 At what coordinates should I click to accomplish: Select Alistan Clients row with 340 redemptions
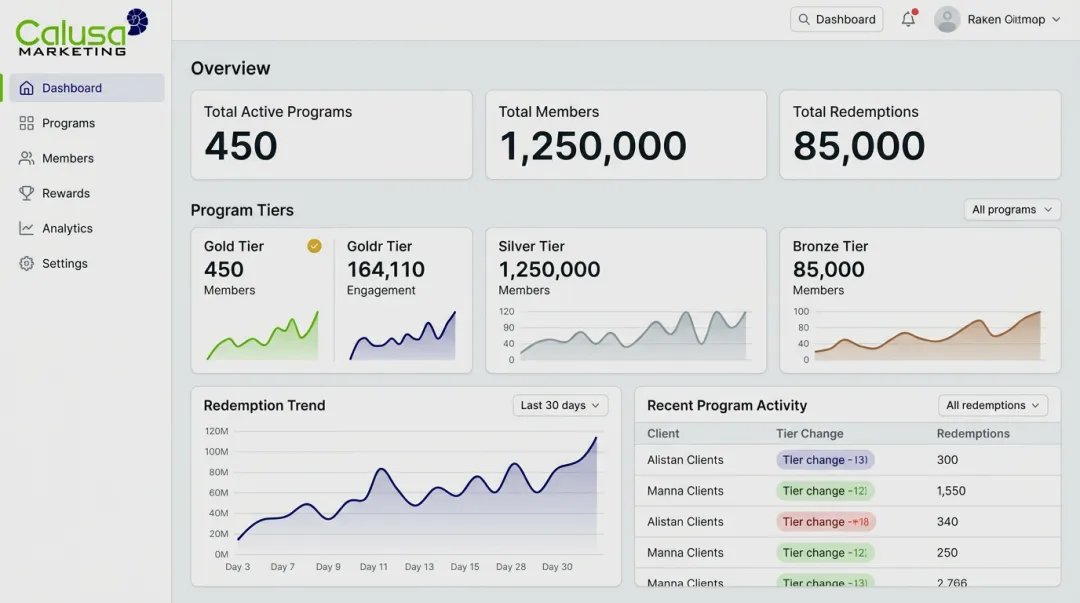(847, 522)
